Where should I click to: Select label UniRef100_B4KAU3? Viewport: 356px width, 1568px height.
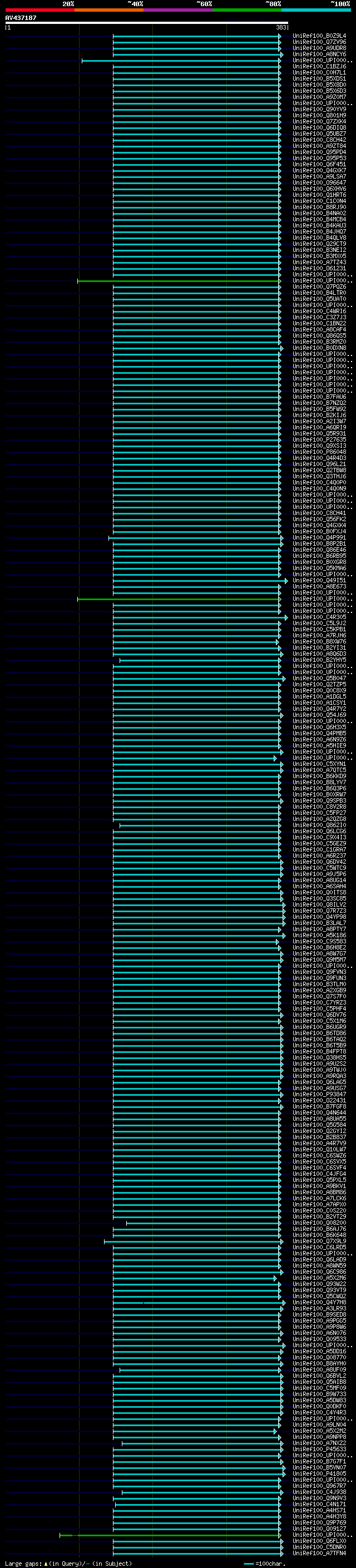(x=319, y=225)
